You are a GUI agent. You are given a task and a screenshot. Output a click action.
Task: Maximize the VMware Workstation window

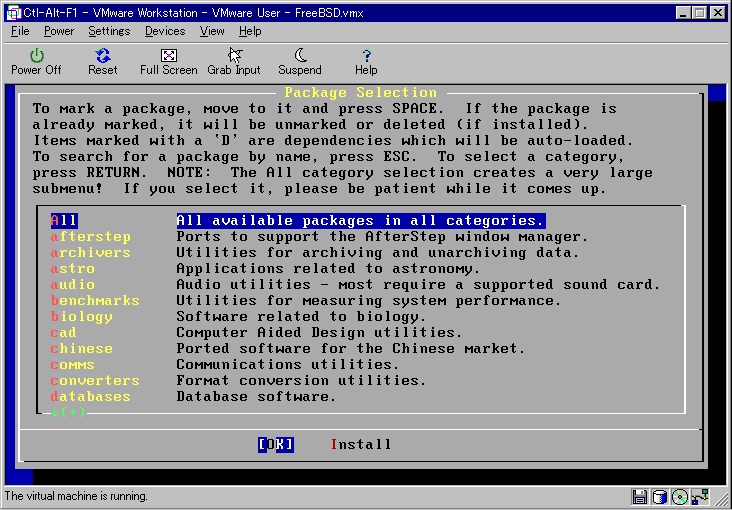(699, 13)
